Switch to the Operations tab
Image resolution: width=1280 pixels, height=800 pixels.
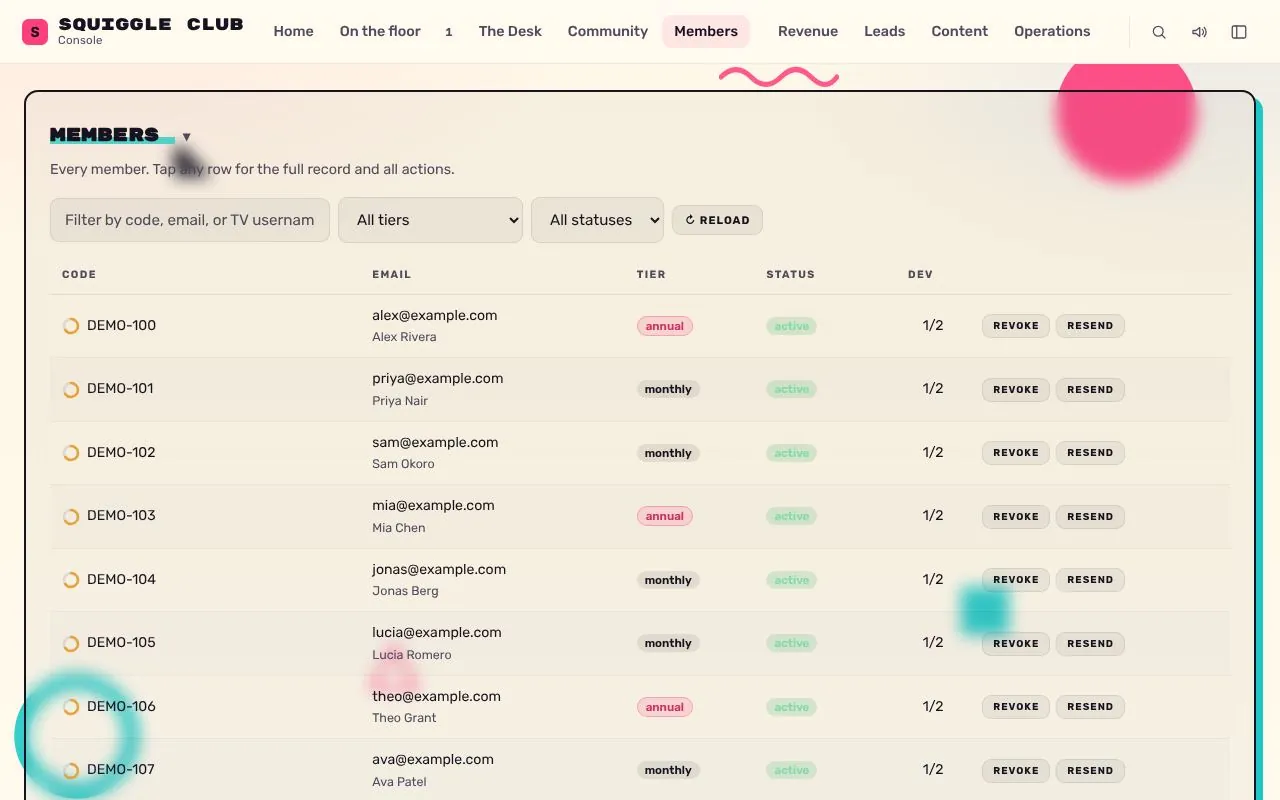(1052, 32)
